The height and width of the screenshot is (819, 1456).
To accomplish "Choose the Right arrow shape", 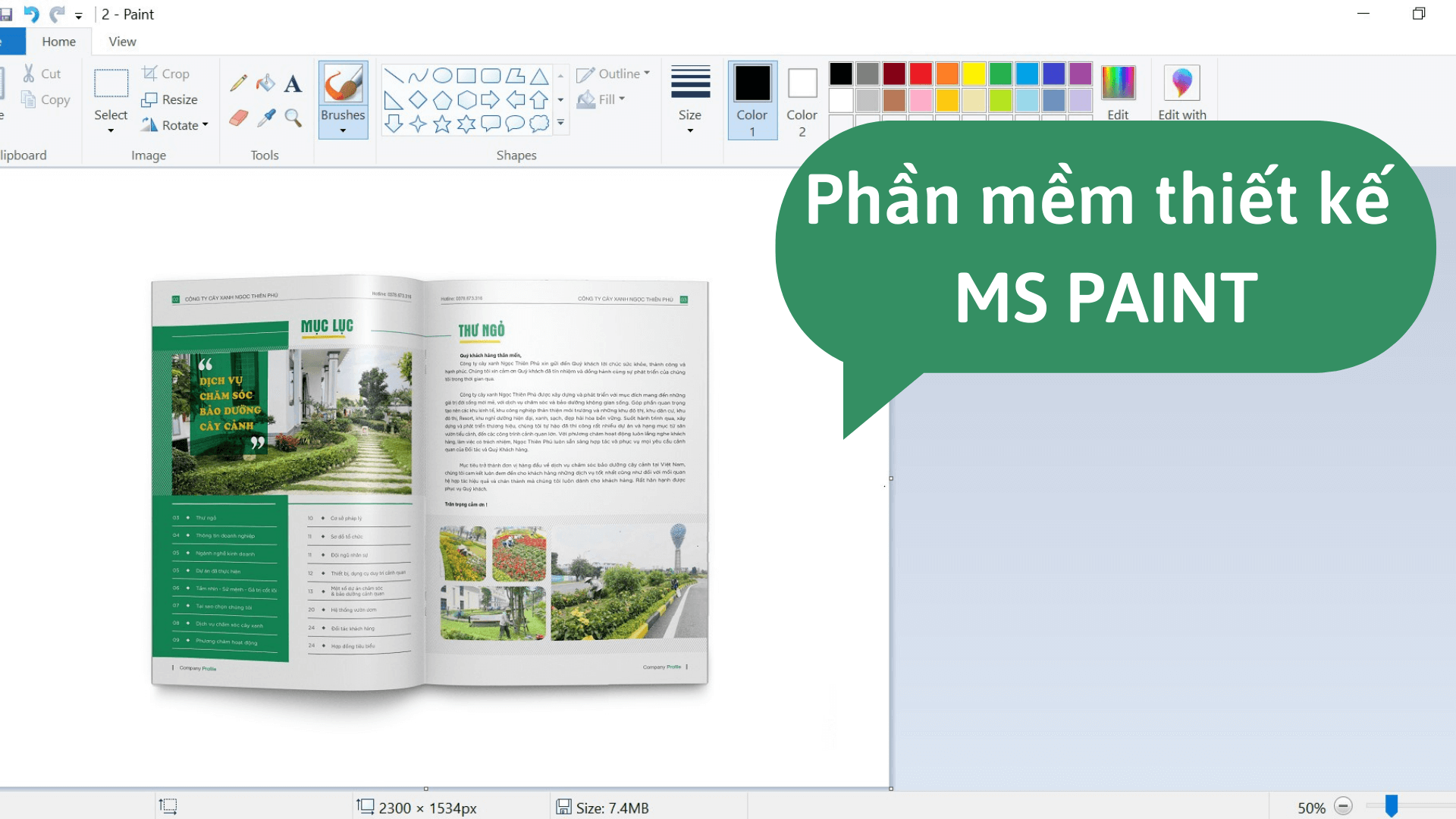I will click(x=491, y=100).
